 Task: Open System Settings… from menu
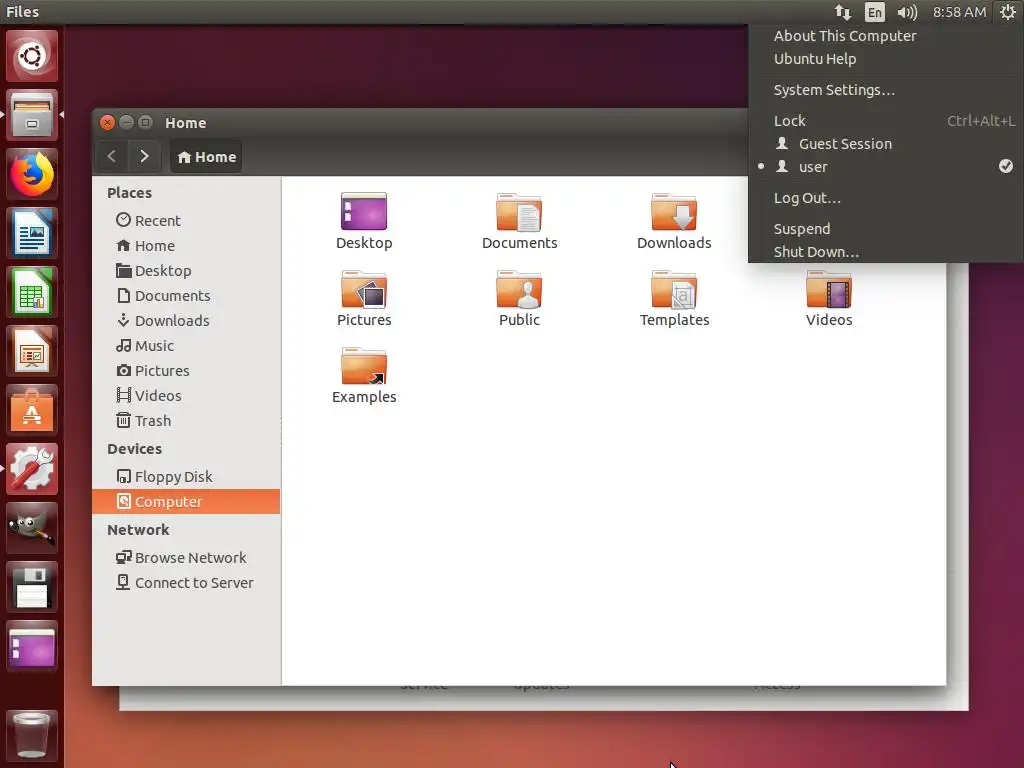886,90
